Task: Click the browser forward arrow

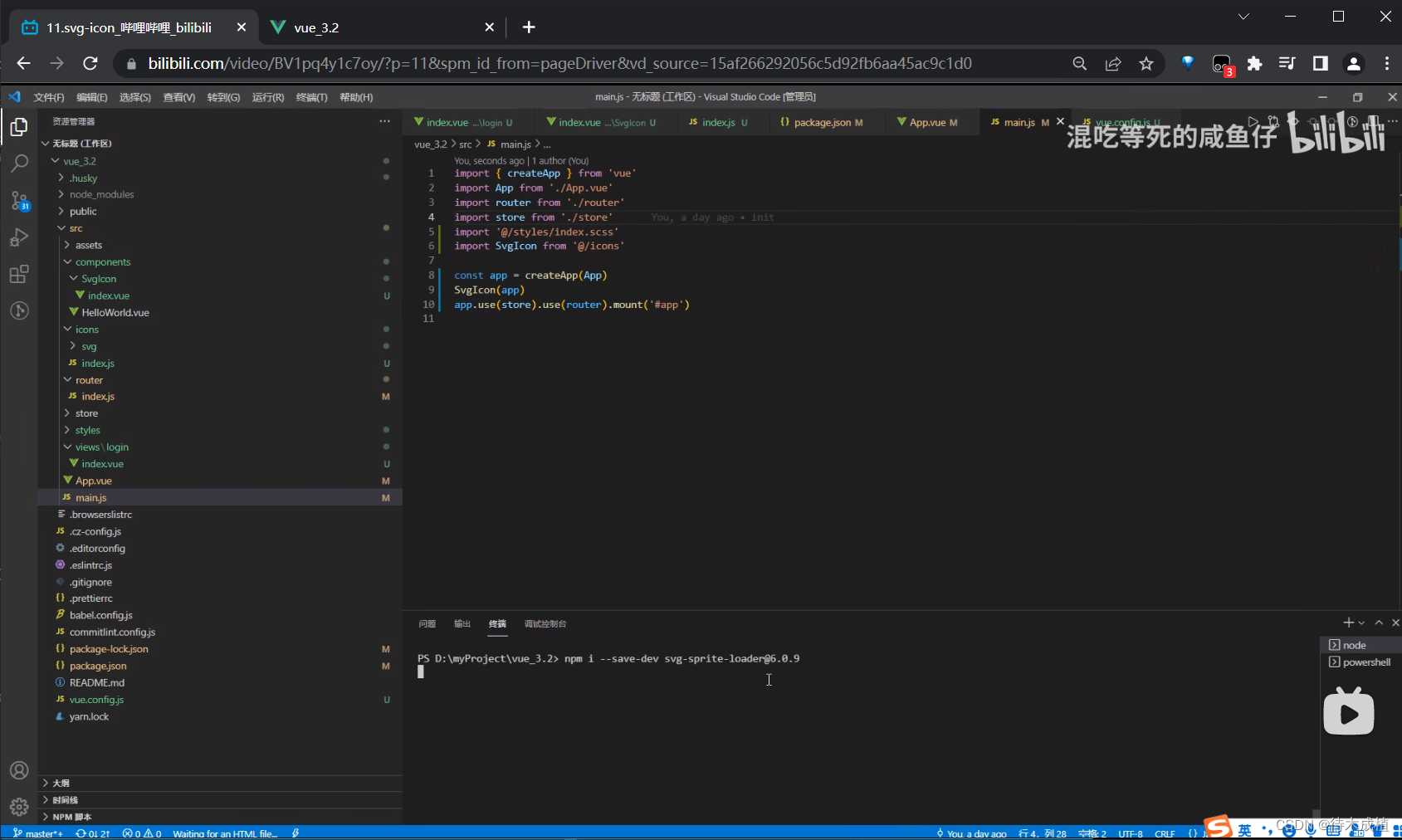Action: (56, 63)
